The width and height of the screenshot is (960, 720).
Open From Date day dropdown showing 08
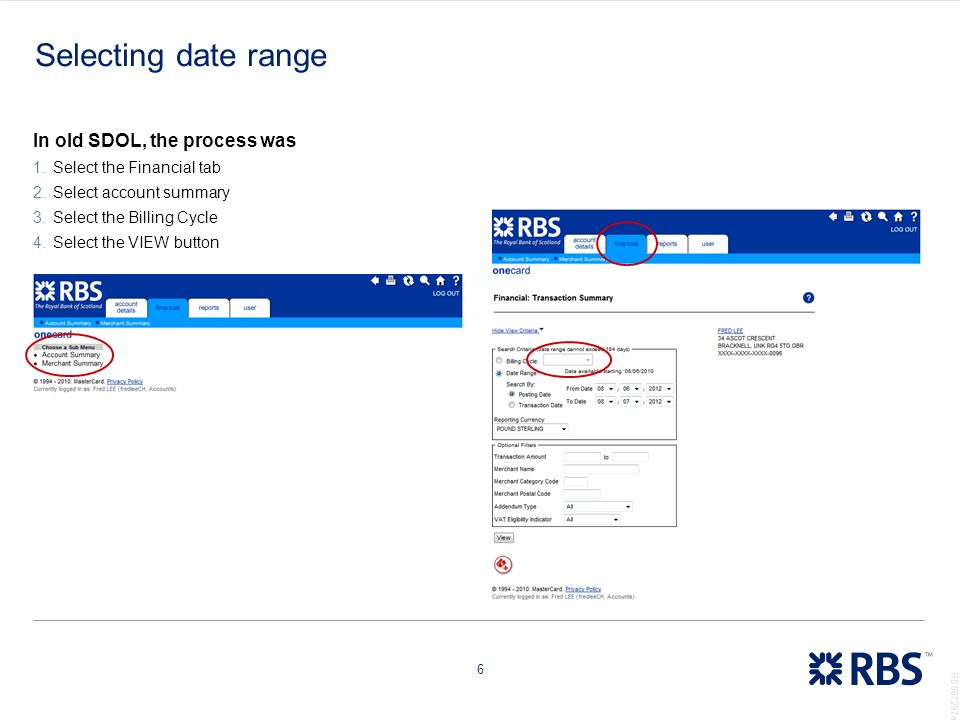pyautogui.click(x=605, y=389)
